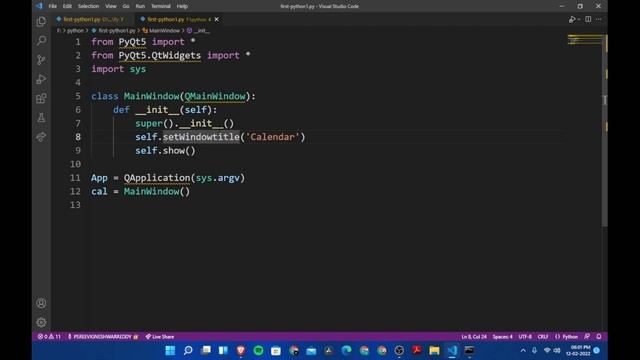The height and width of the screenshot is (360, 640).
Task: Open the Accounts menu icon
Action: click(41, 303)
